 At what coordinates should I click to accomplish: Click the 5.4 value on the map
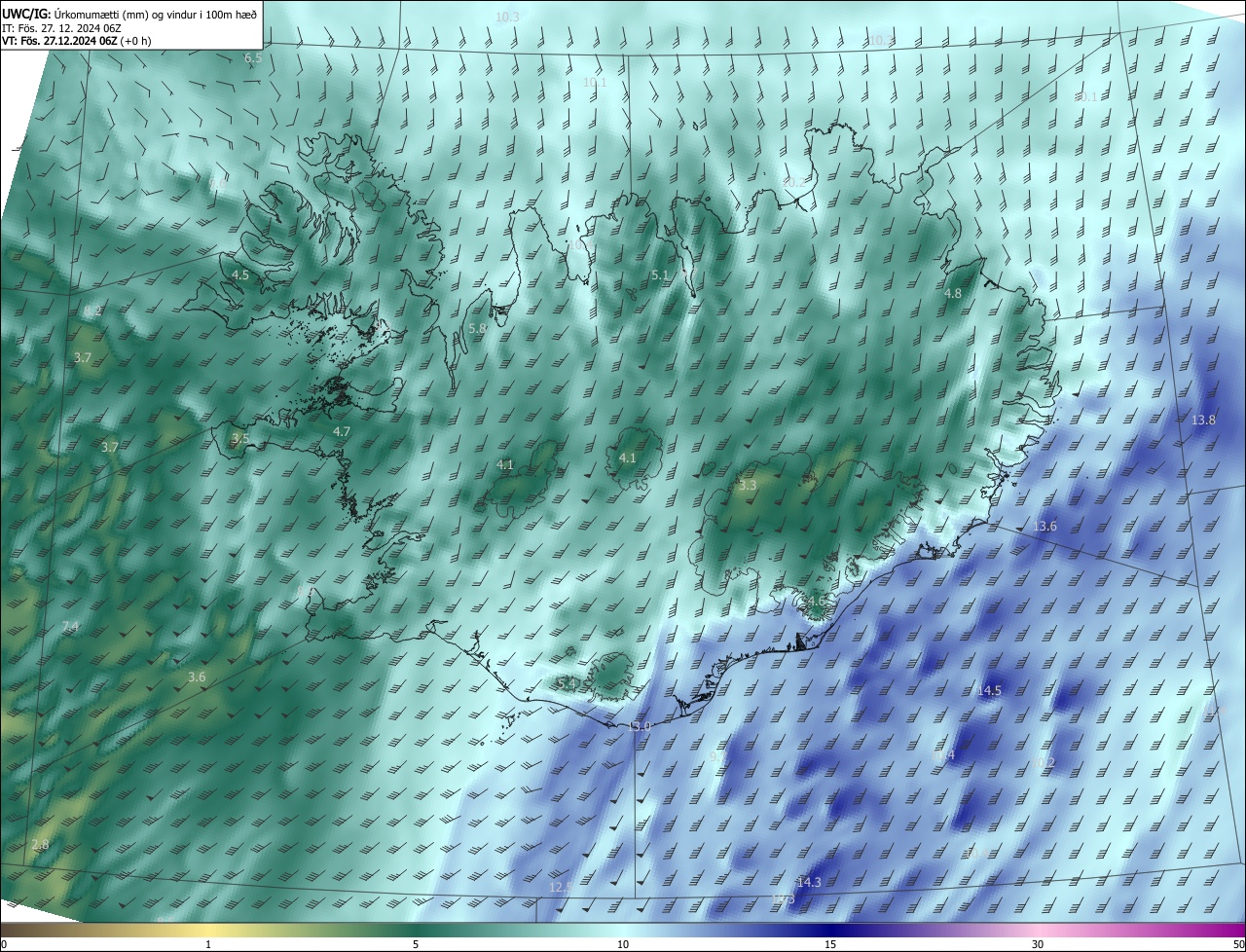tap(568, 684)
